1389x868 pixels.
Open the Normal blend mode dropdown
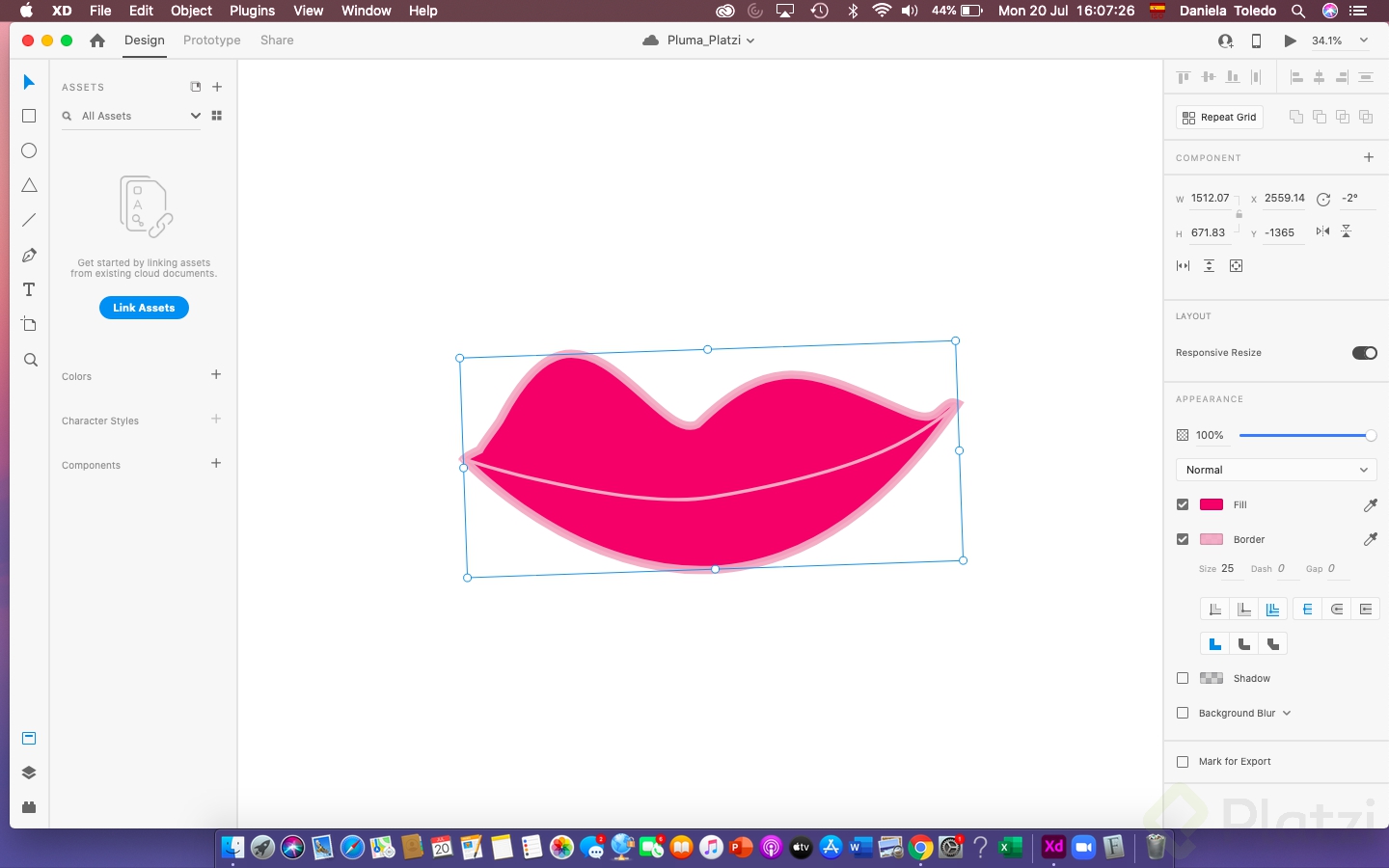[1275, 470]
